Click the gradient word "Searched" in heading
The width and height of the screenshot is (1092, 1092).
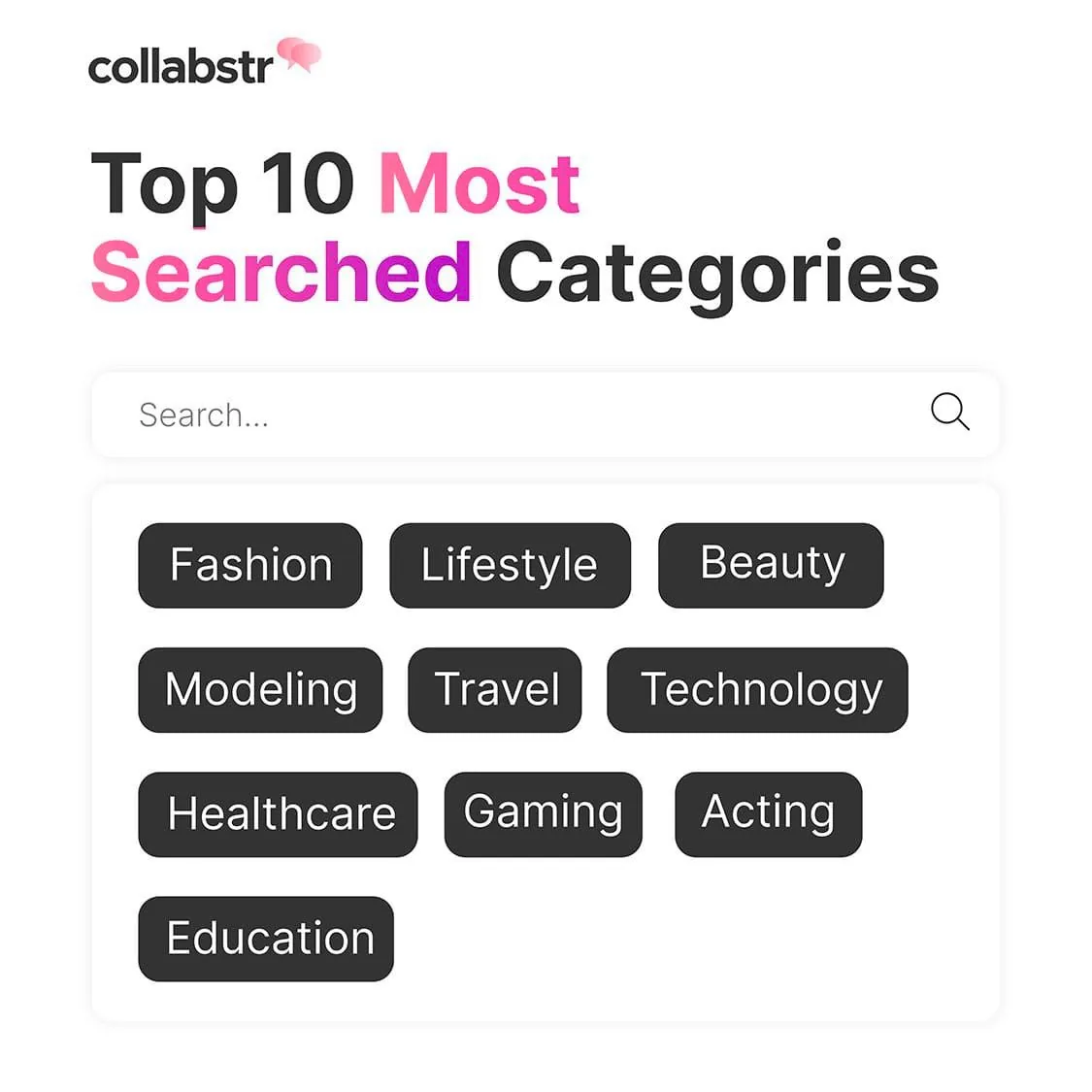click(281, 272)
